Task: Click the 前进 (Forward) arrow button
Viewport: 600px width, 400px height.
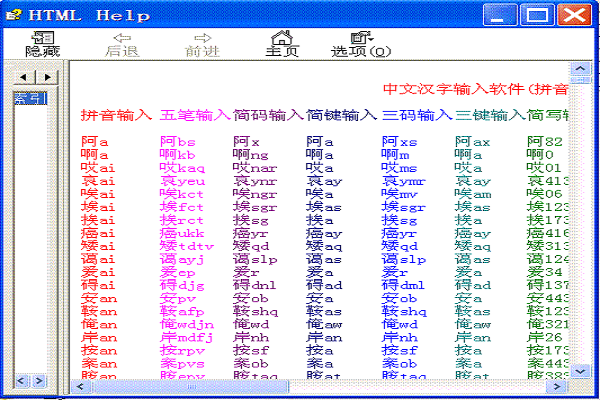Action: [202, 44]
